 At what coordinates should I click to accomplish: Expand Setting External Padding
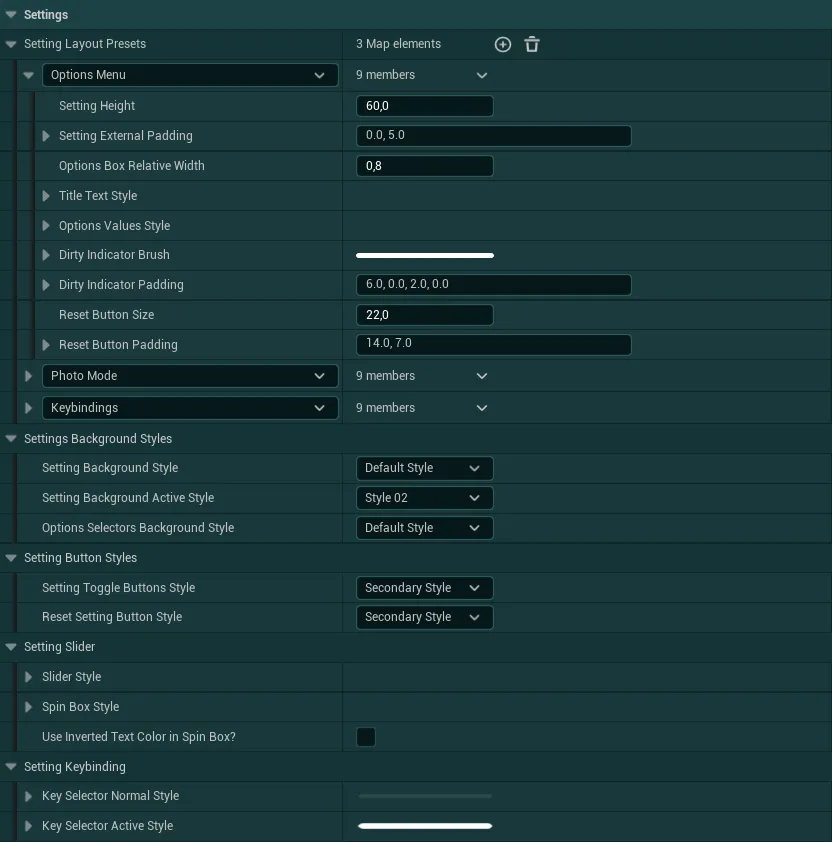coord(46,136)
